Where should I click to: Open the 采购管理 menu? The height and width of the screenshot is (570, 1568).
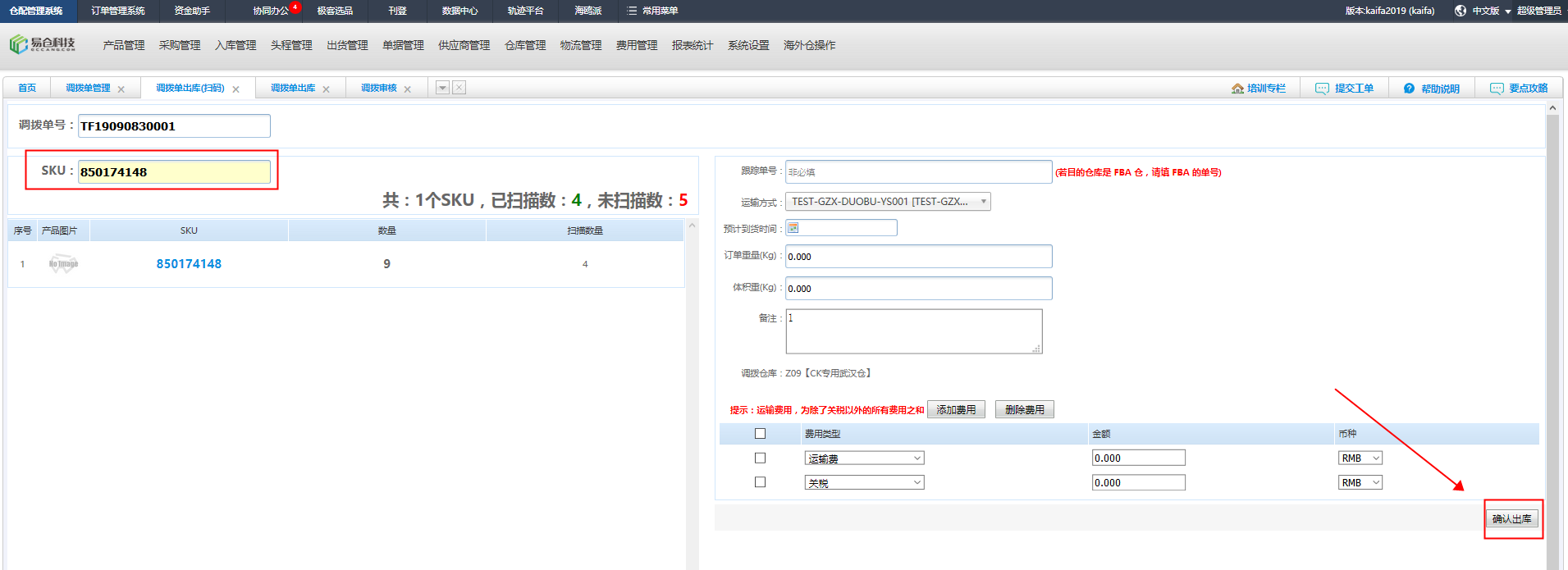180,45
